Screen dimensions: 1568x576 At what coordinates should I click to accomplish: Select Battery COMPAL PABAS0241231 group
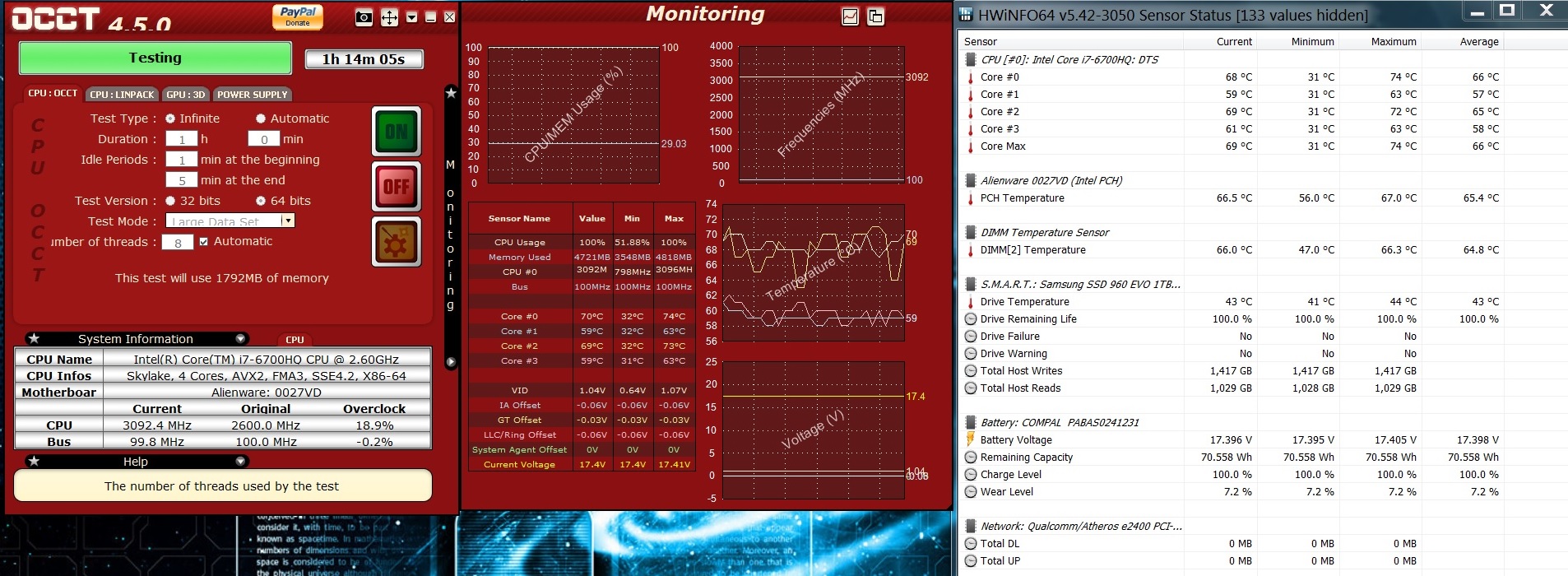point(1060,422)
